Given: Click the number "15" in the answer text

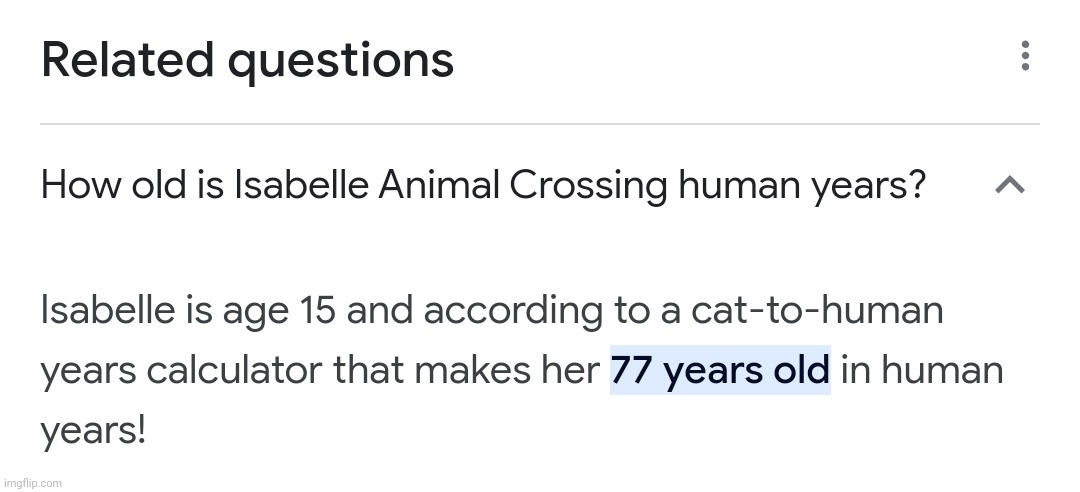Looking at the screenshot, I should (318, 311).
